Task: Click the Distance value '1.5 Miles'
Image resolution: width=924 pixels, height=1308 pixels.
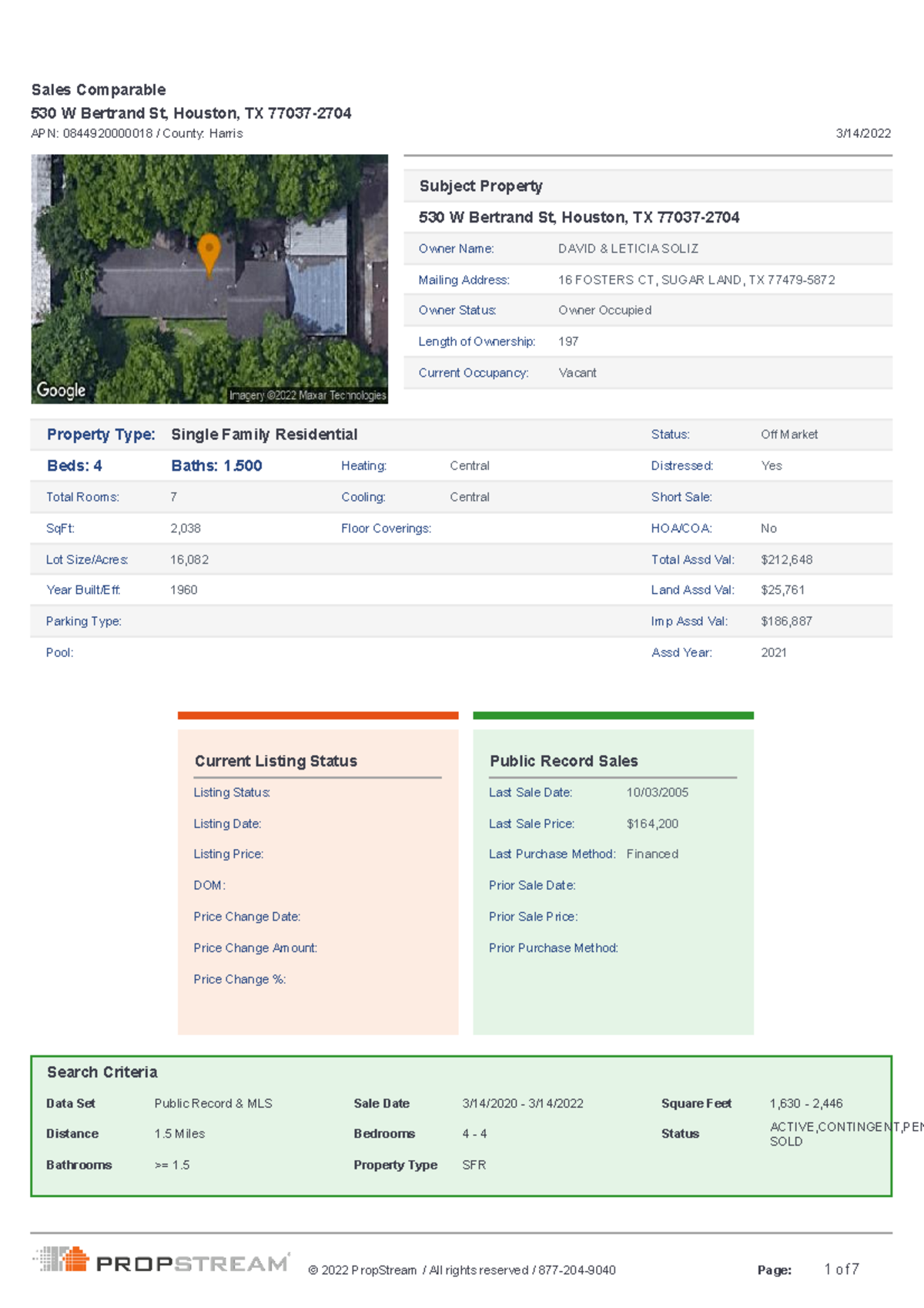Action: 179,1134
